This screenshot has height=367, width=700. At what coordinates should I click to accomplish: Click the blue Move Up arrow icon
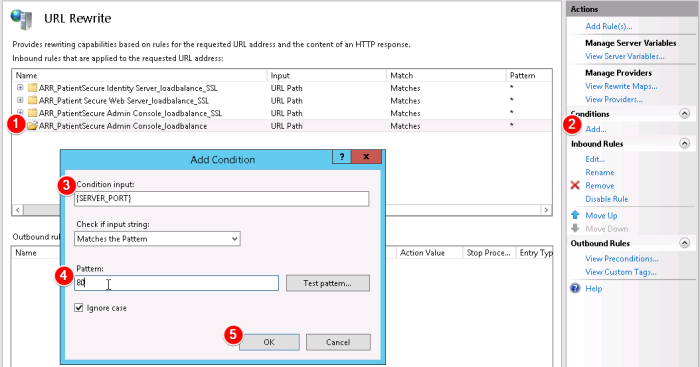point(575,215)
